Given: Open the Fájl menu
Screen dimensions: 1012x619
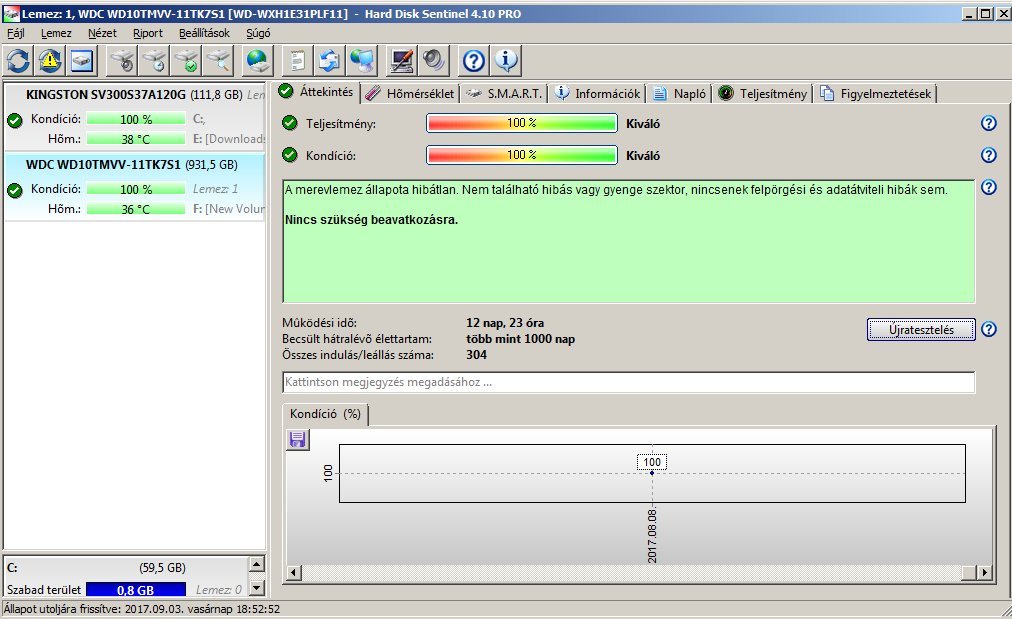Looking at the screenshot, I should [16, 33].
